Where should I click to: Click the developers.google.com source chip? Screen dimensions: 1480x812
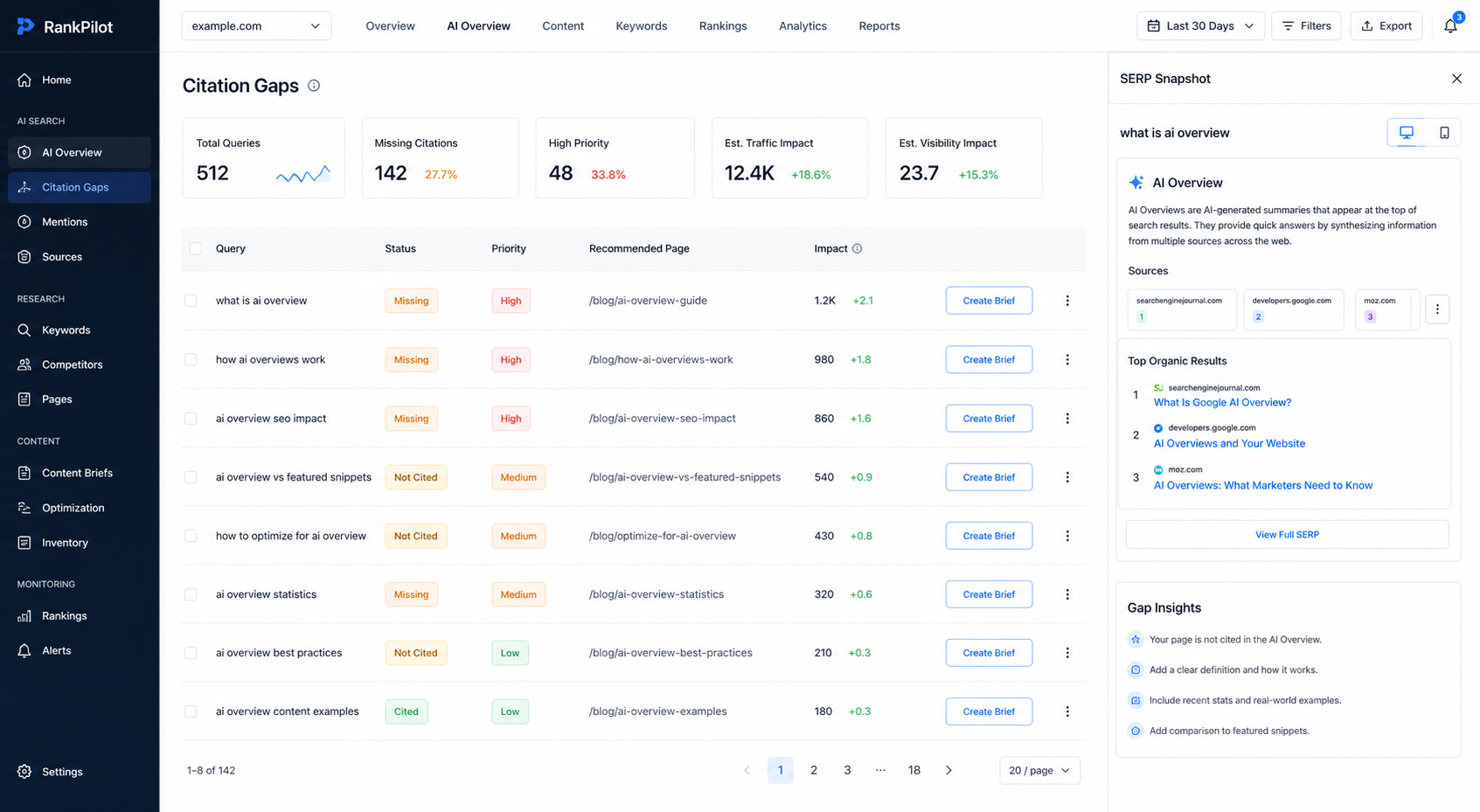coord(1294,309)
